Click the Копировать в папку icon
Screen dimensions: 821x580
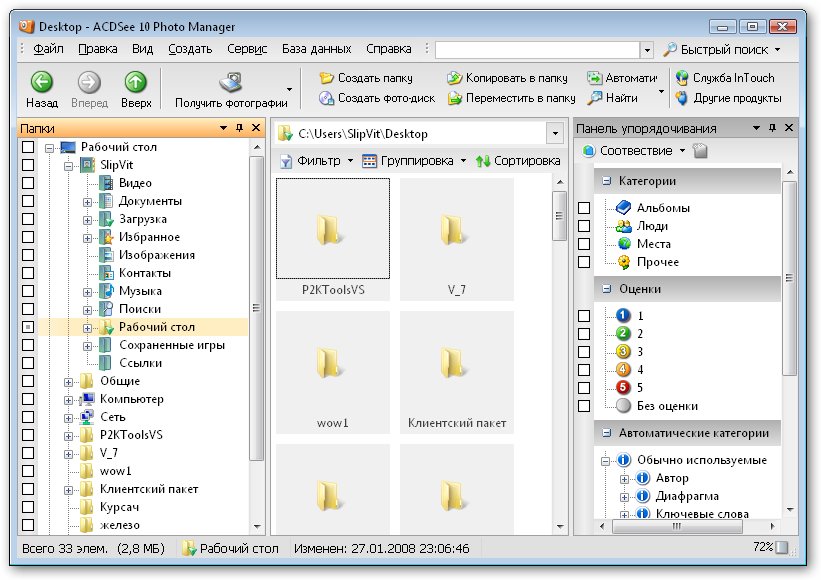[454, 78]
